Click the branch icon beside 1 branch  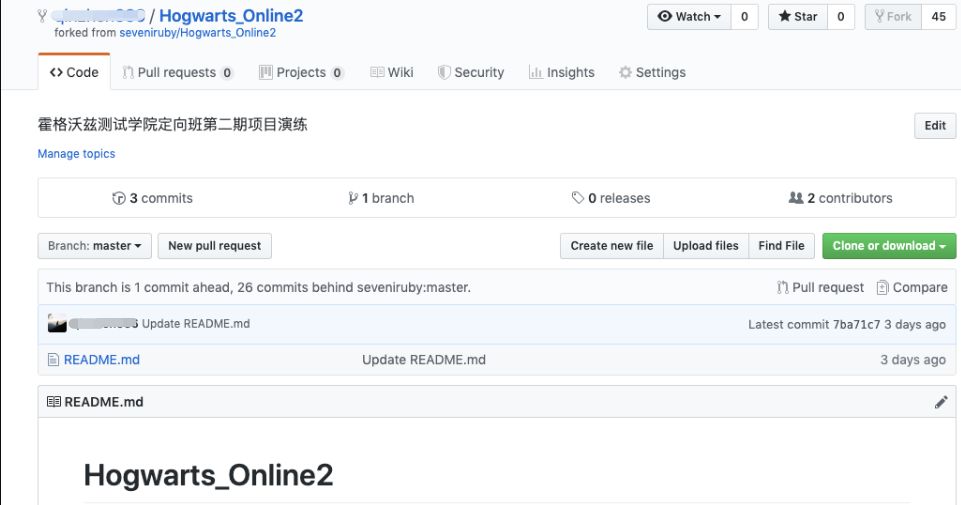pos(353,198)
